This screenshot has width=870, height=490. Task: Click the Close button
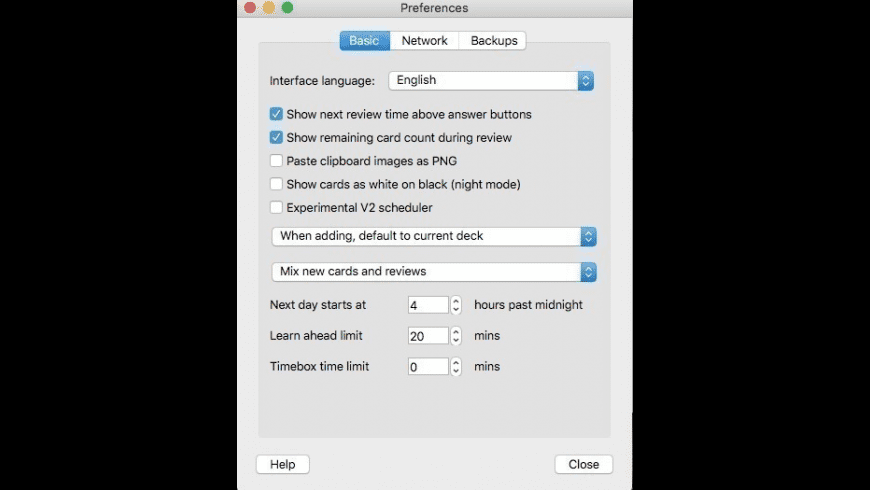(584, 464)
